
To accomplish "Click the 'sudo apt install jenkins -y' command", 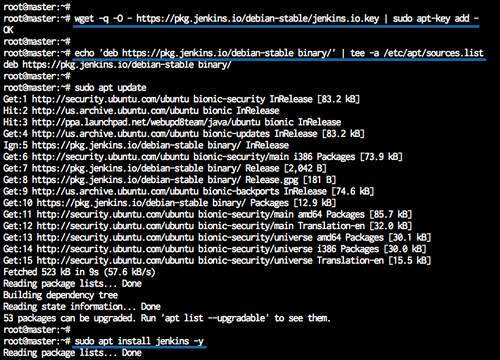I will point(139,341).
